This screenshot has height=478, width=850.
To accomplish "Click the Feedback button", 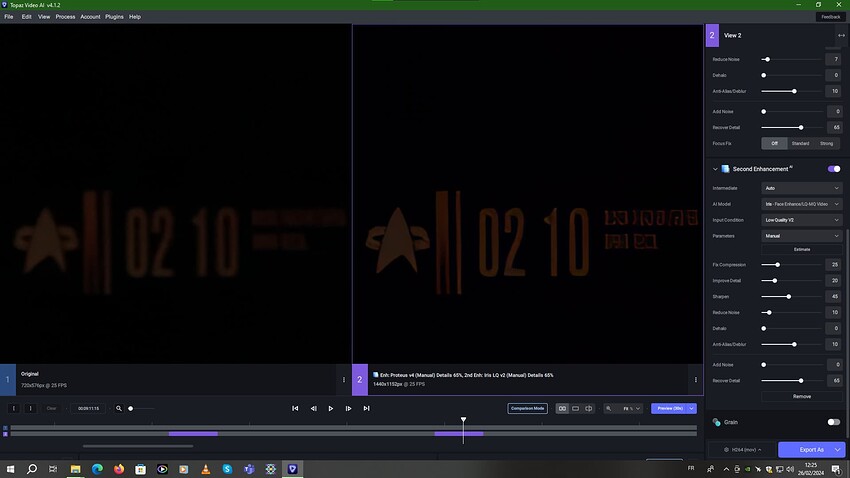I will [830, 17].
